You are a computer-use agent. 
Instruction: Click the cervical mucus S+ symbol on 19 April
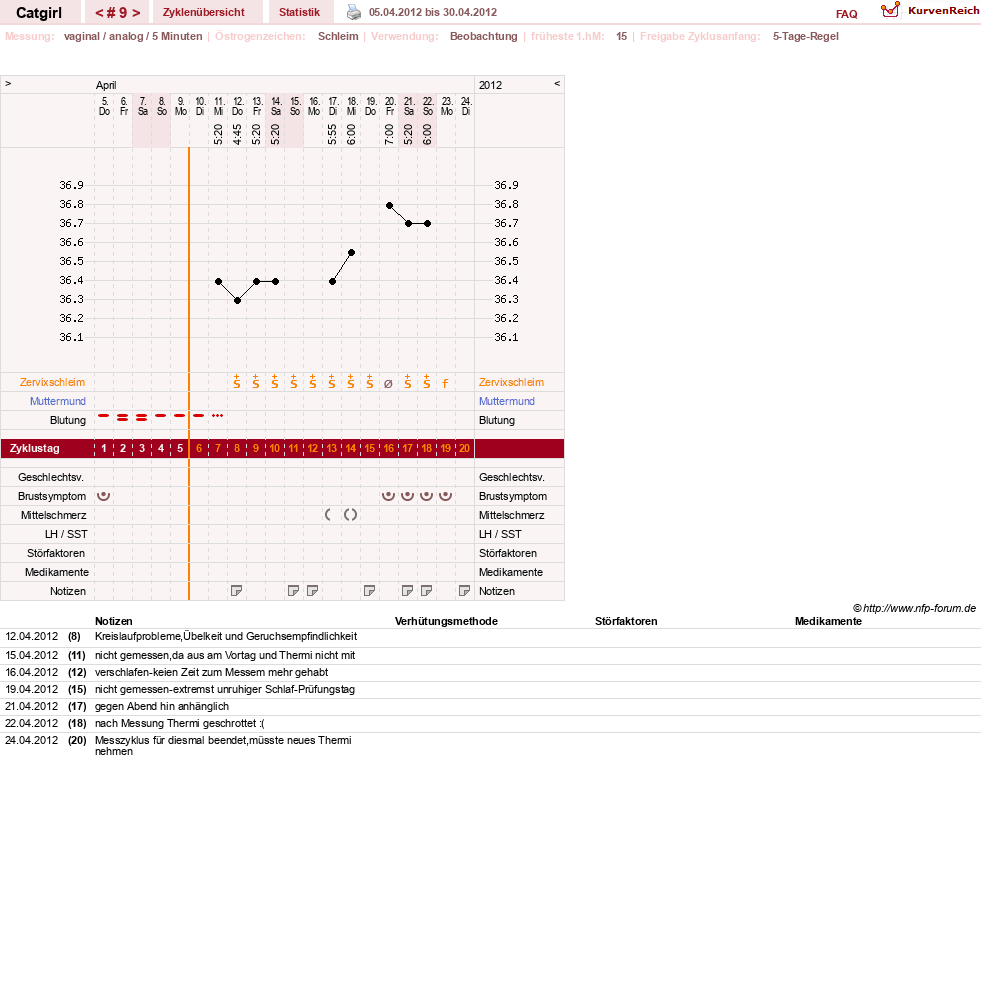[x=370, y=382]
